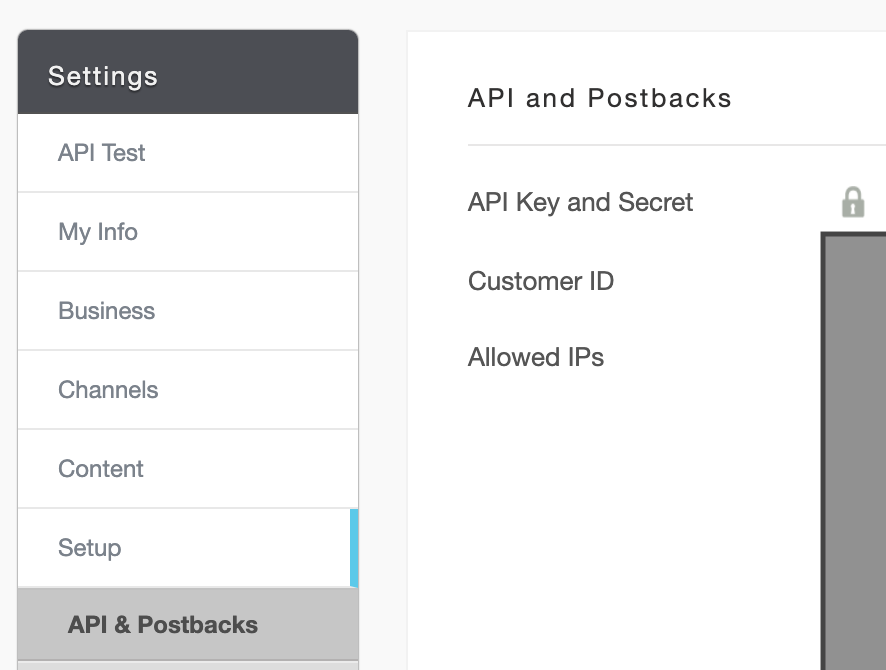Viewport: 886px width, 670px height.
Task: Click the blue active indicator on Setup
Action: tap(354, 548)
